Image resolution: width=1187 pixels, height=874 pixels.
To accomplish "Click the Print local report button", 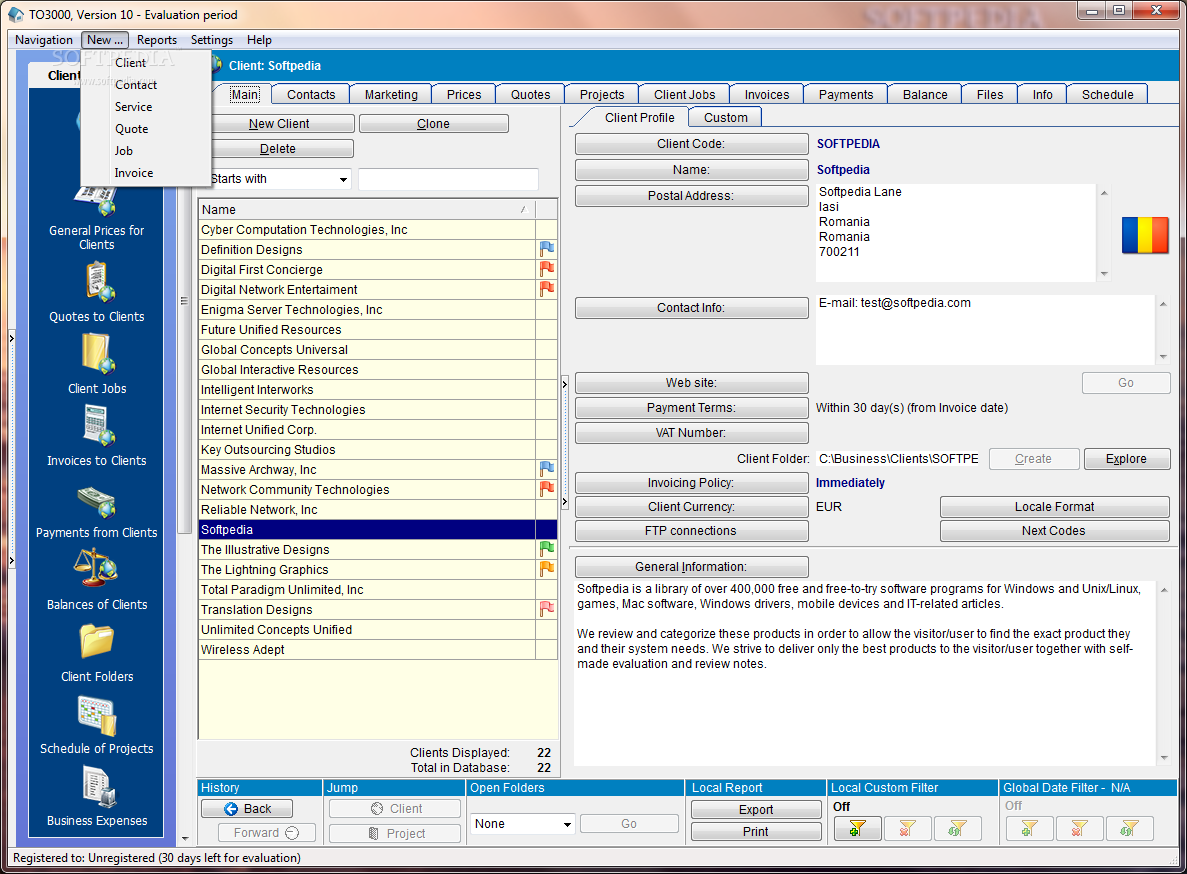I will 756,832.
